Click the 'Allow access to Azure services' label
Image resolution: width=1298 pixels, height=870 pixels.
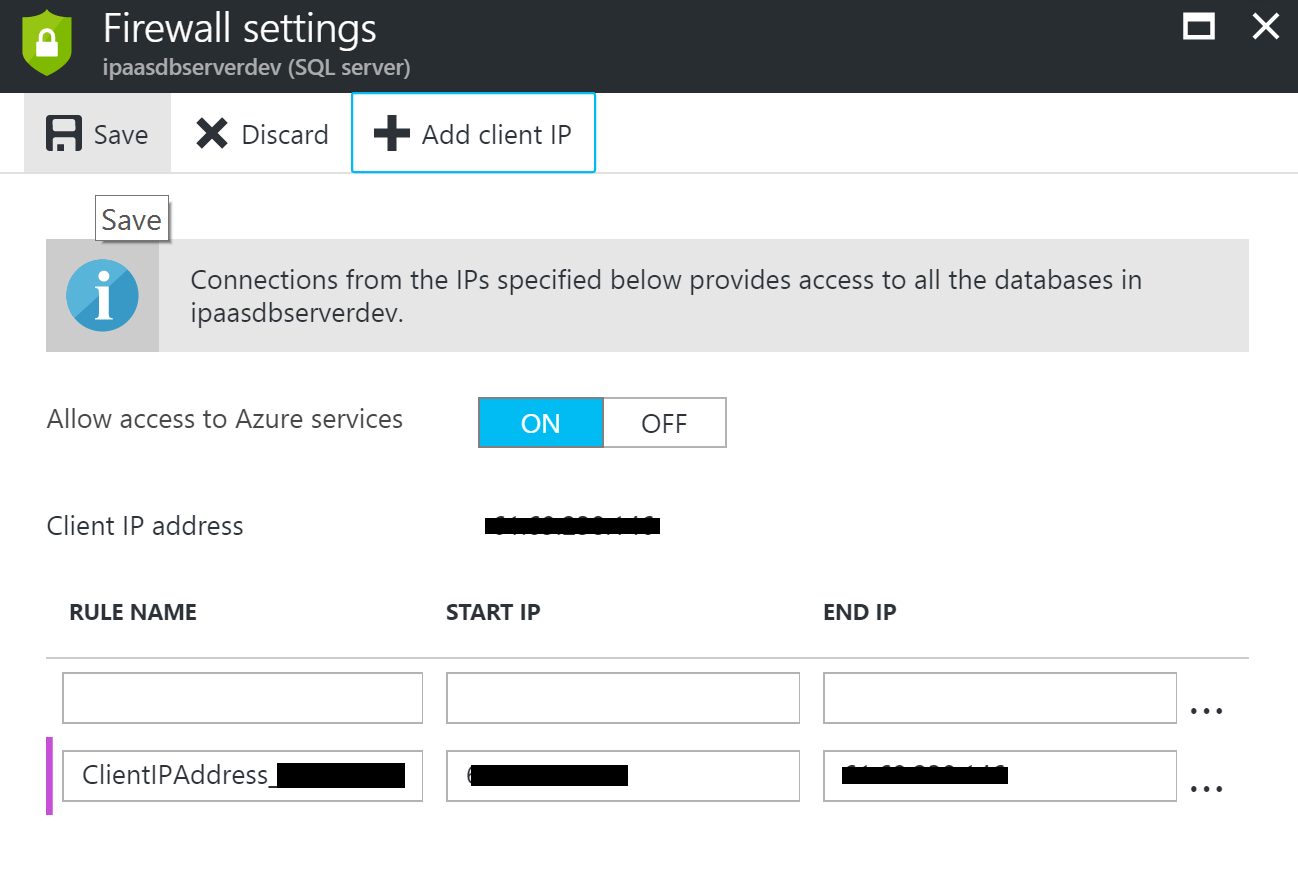point(225,419)
